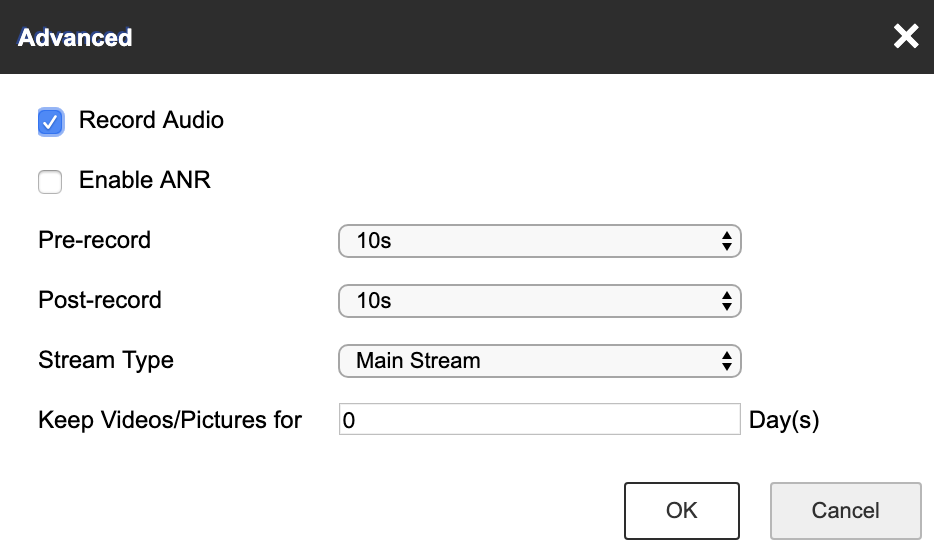934x554 pixels.
Task: Focus the Keep Videos/Pictures days input field
Action: (x=539, y=421)
